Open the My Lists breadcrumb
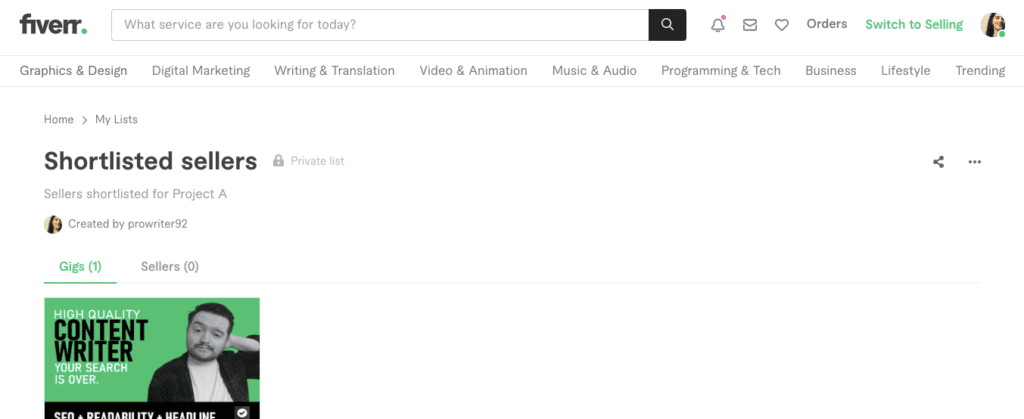The width and height of the screenshot is (1024, 419). pyautogui.click(x=116, y=119)
